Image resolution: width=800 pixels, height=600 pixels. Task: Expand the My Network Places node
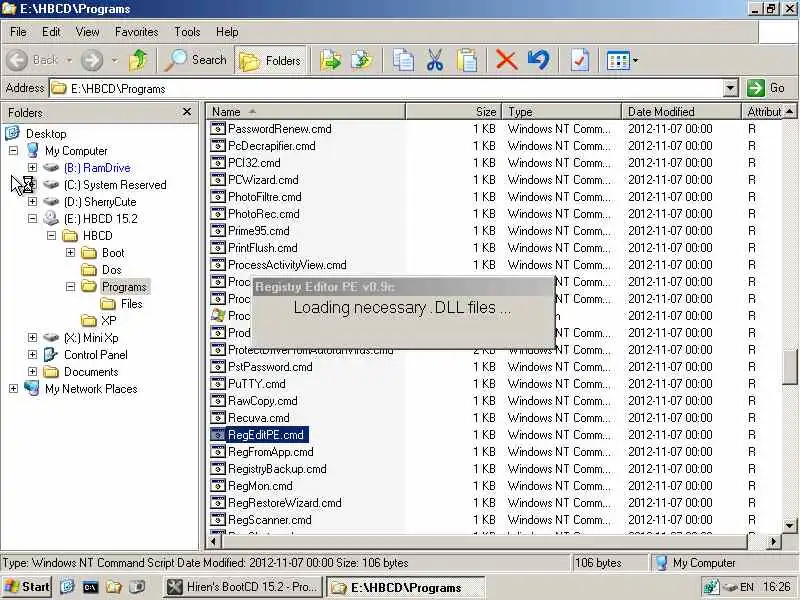click(13, 388)
